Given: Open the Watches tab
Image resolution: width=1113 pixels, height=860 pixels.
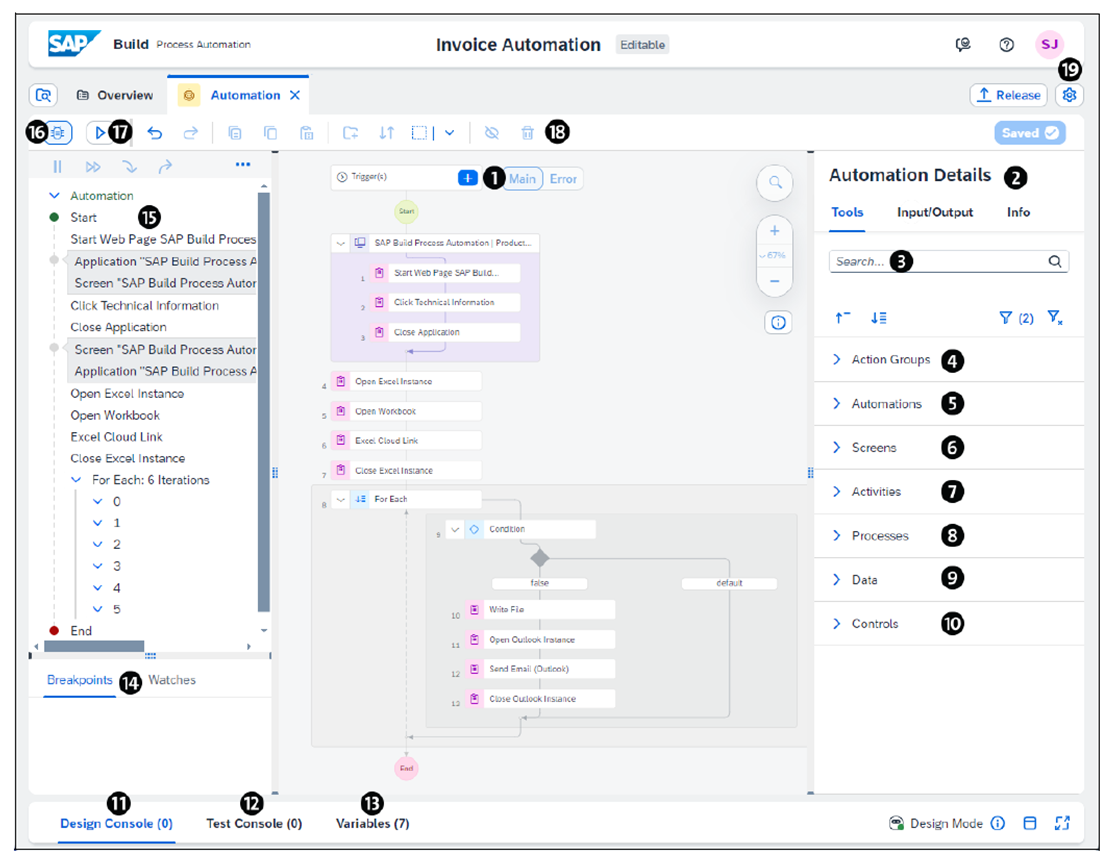Looking at the screenshot, I should [x=172, y=680].
